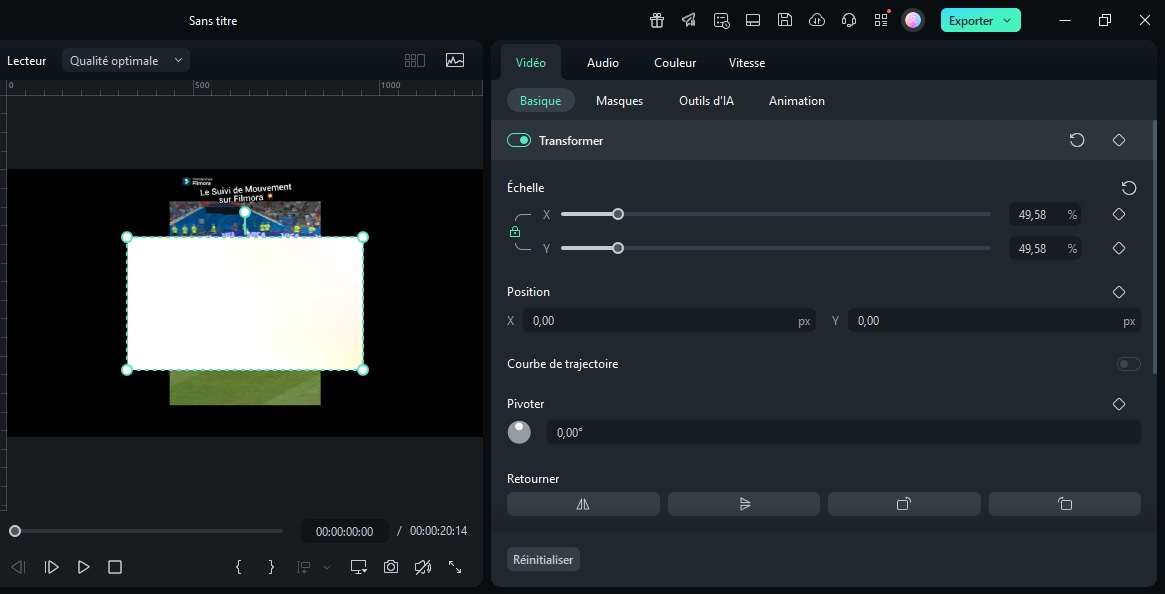Screen dimensions: 1165x594
Task: Switch to the Vidéo tab
Action: (530, 62)
